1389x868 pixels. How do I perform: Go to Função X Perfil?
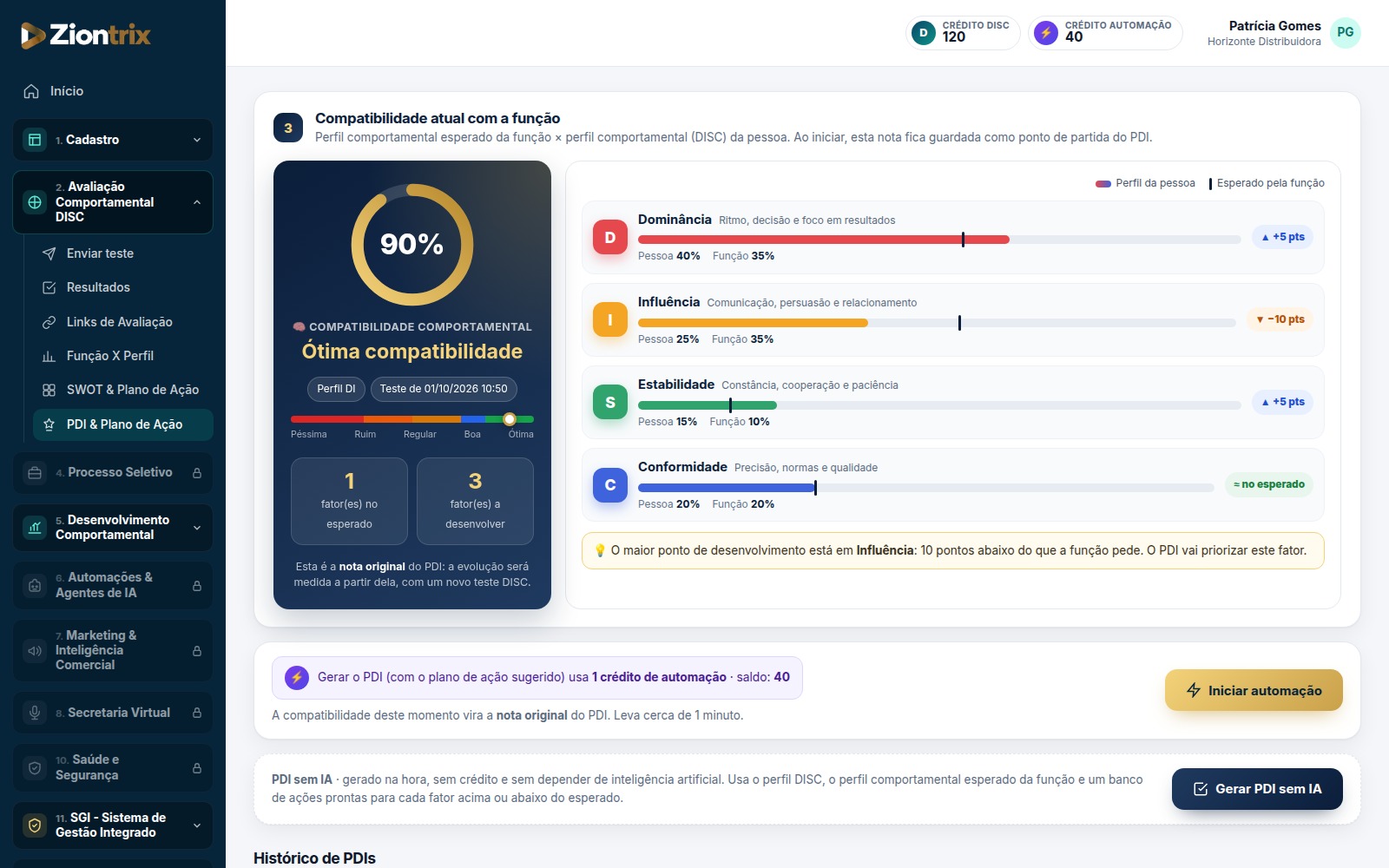point(122,356)
